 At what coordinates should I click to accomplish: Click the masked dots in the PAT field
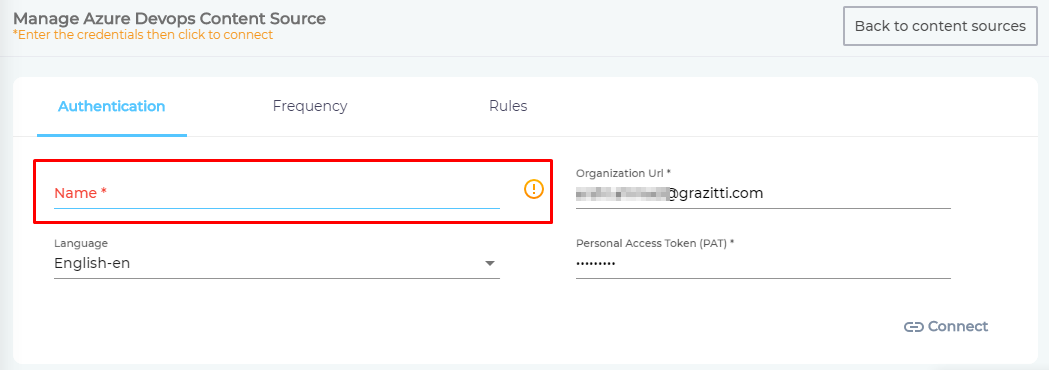(x=595, y=264)
